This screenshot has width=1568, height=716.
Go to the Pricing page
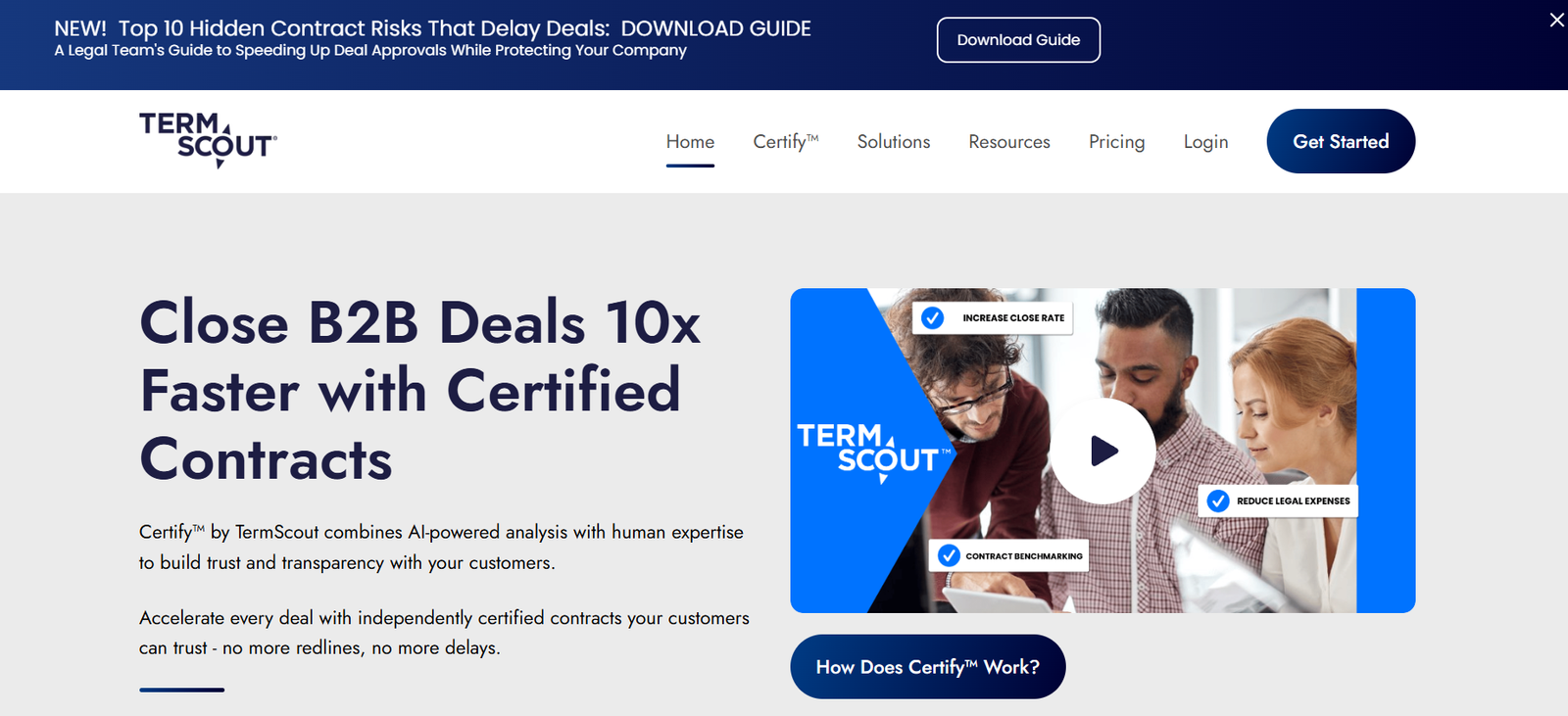(1116, 142)
